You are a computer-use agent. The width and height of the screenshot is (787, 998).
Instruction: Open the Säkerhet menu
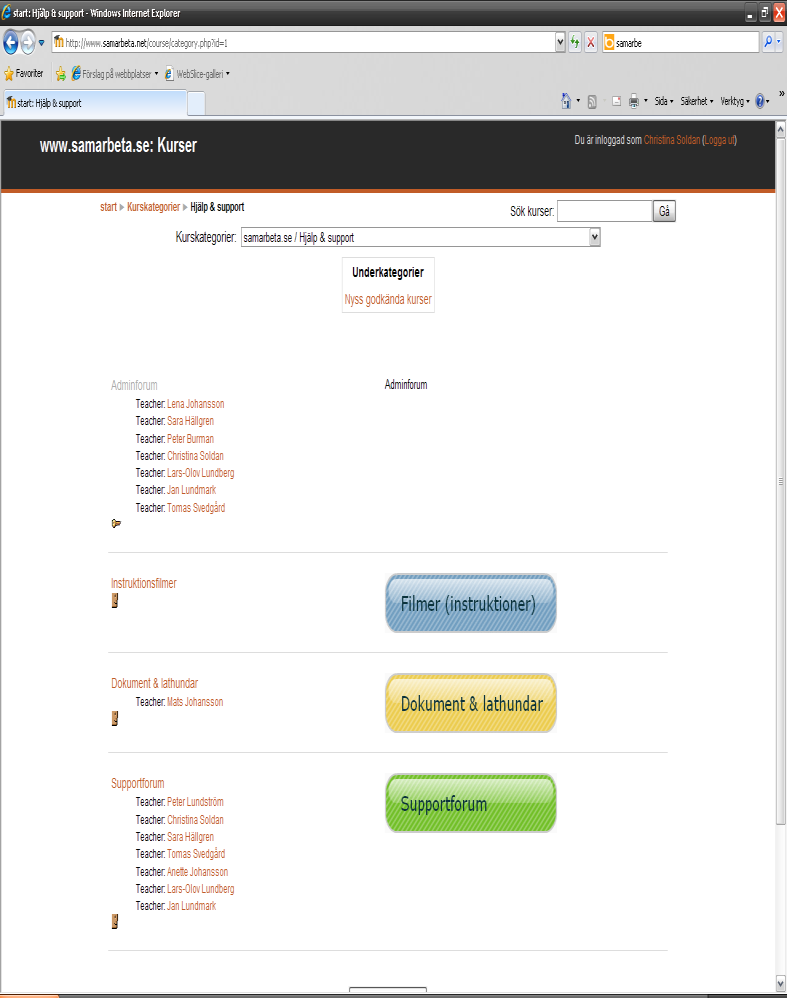pos(697,101)
